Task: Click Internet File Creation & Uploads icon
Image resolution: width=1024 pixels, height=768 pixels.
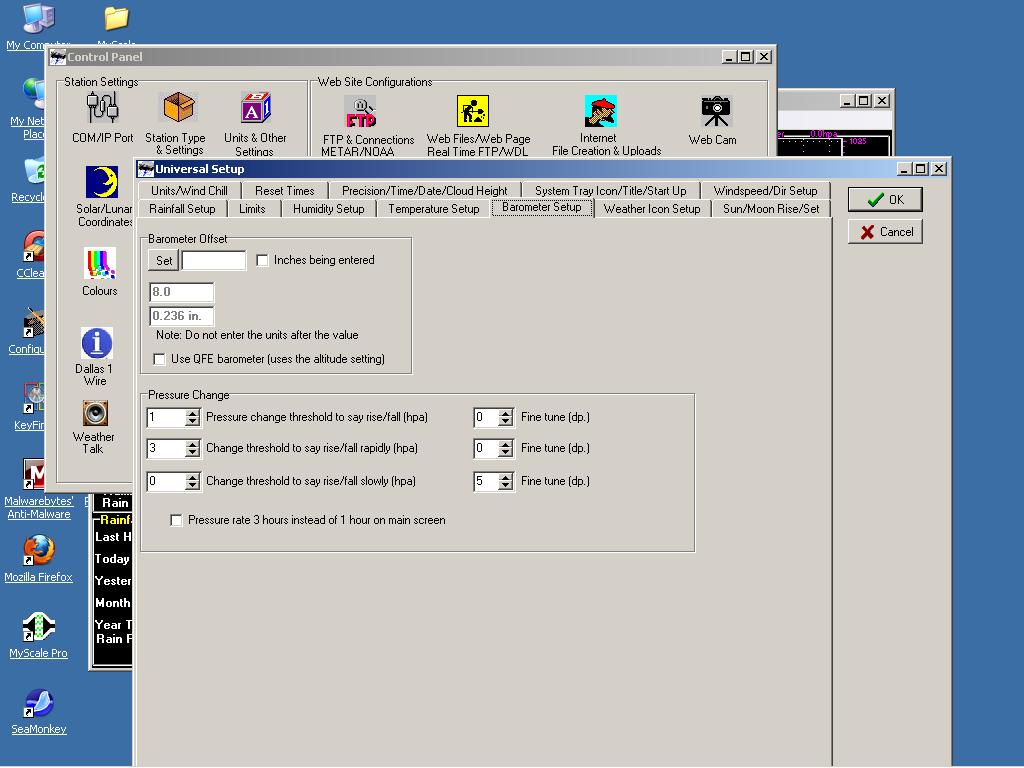Action: 600,111
